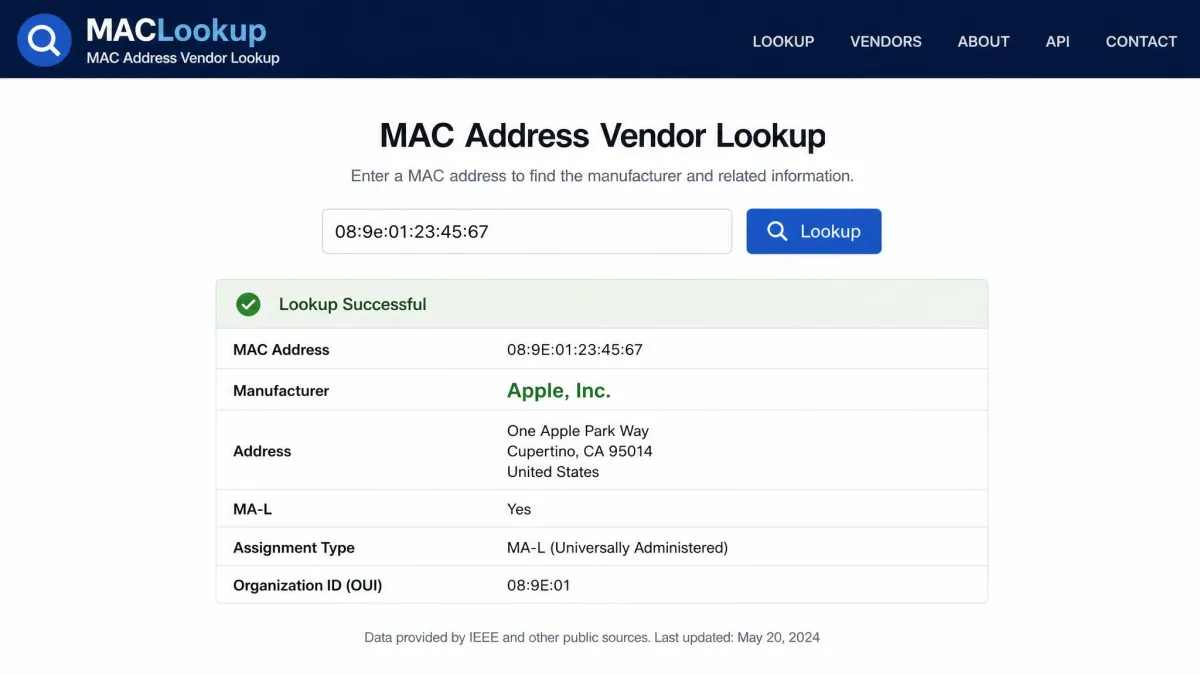Click 'MA-L (Universally Administered)' value

[x=617, y=547]
